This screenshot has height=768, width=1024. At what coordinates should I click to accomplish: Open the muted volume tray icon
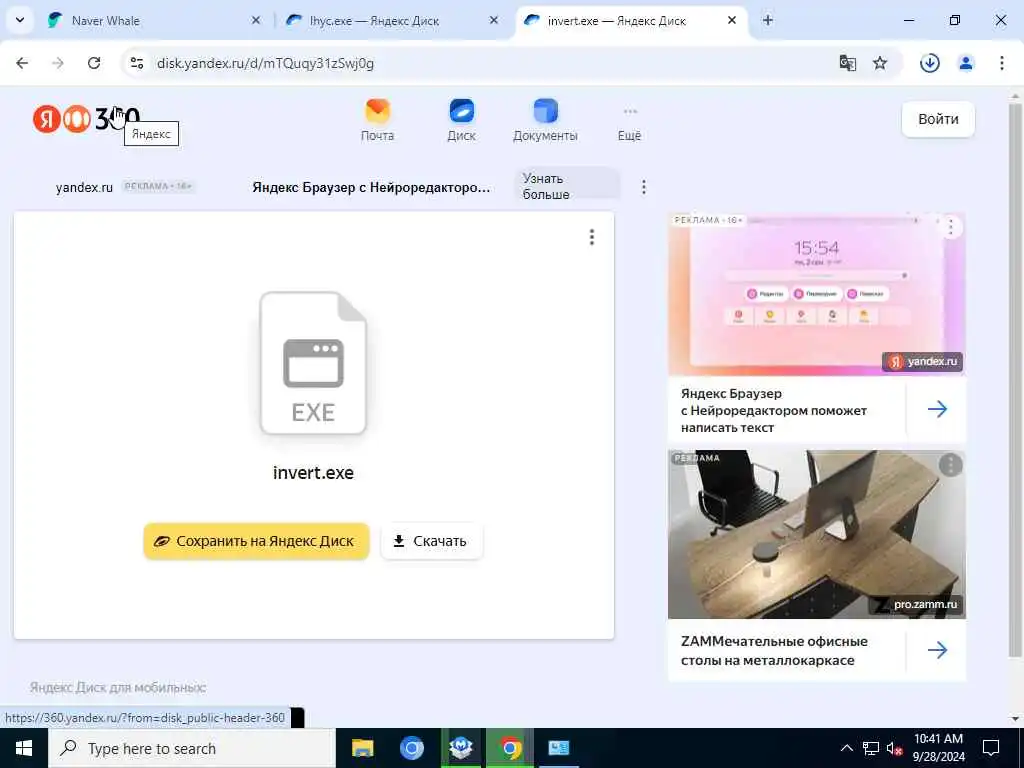(x=895, y=748)
